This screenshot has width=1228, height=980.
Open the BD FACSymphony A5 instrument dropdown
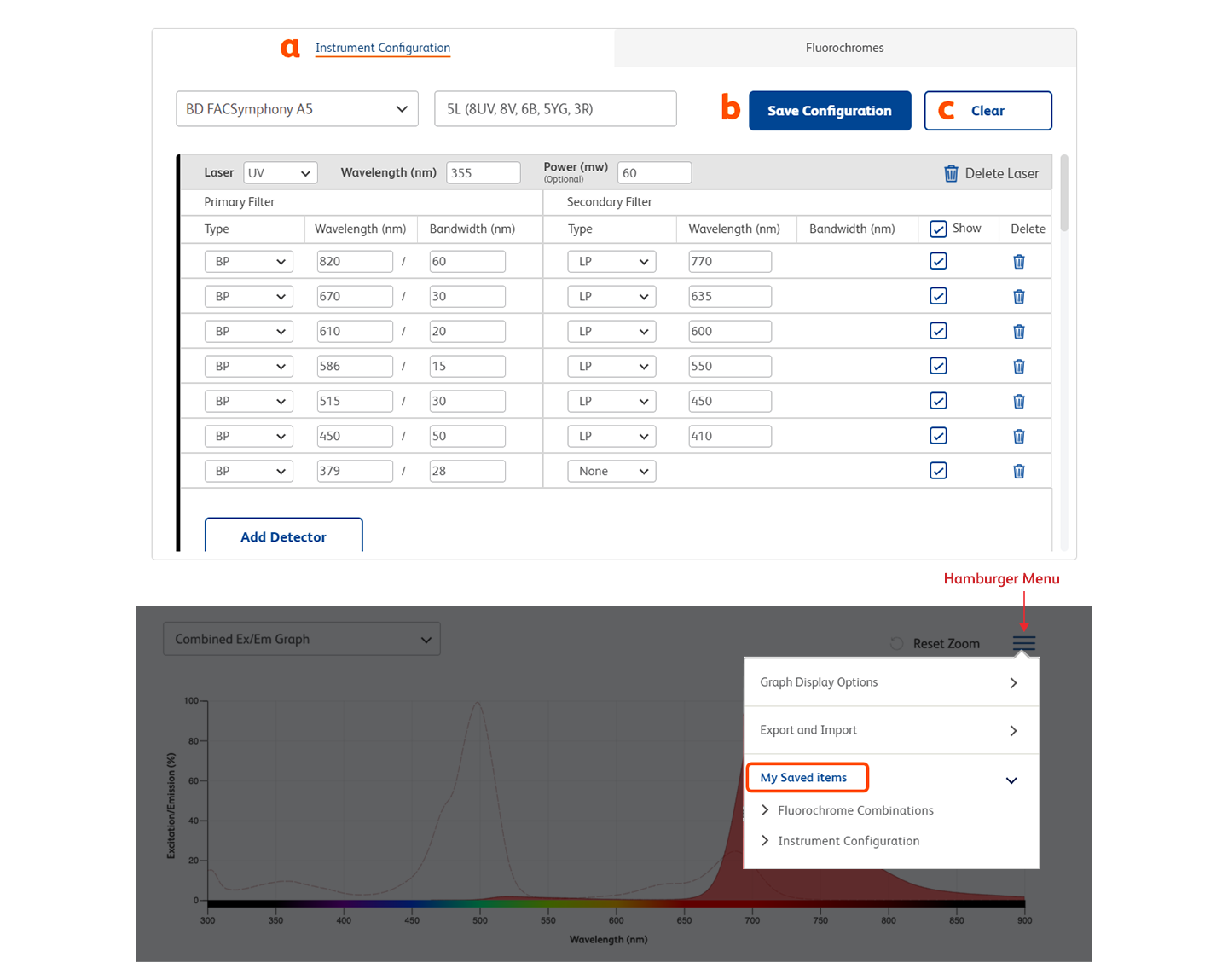point(297,109)
